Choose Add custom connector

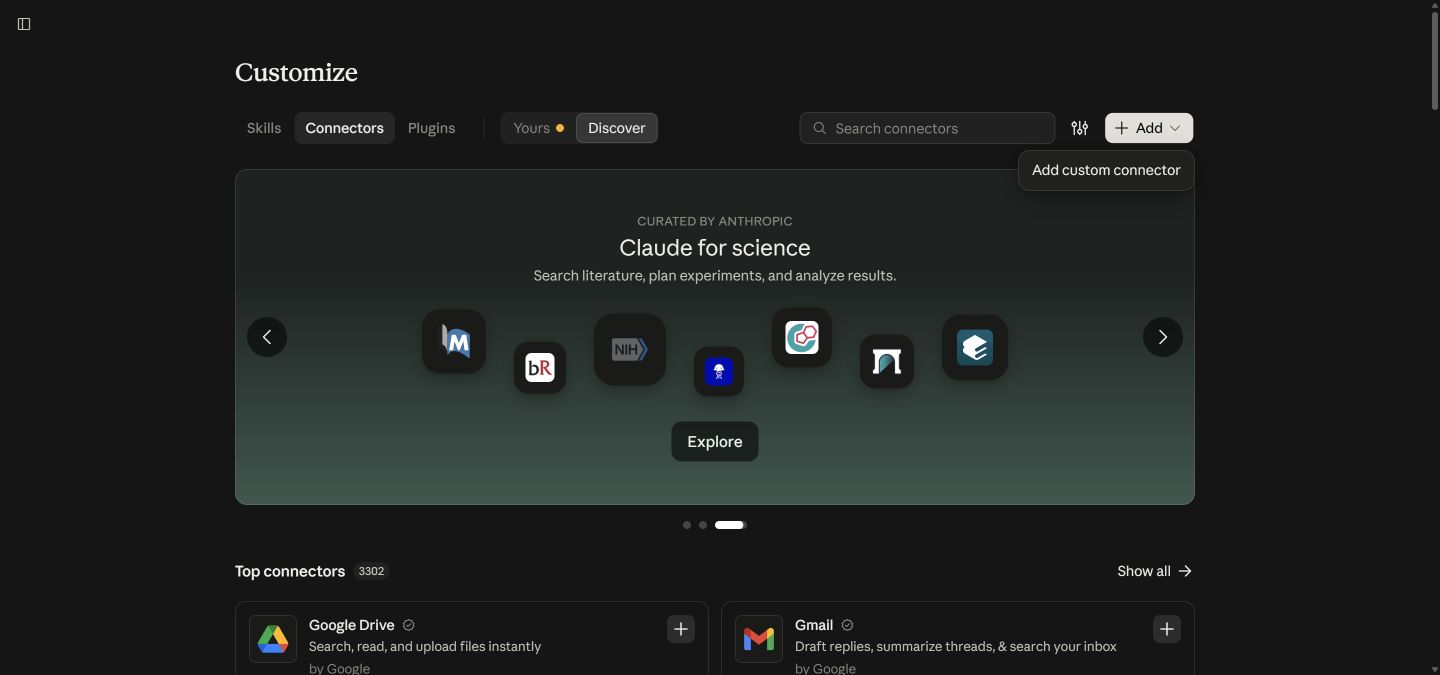coord(1106,170)
